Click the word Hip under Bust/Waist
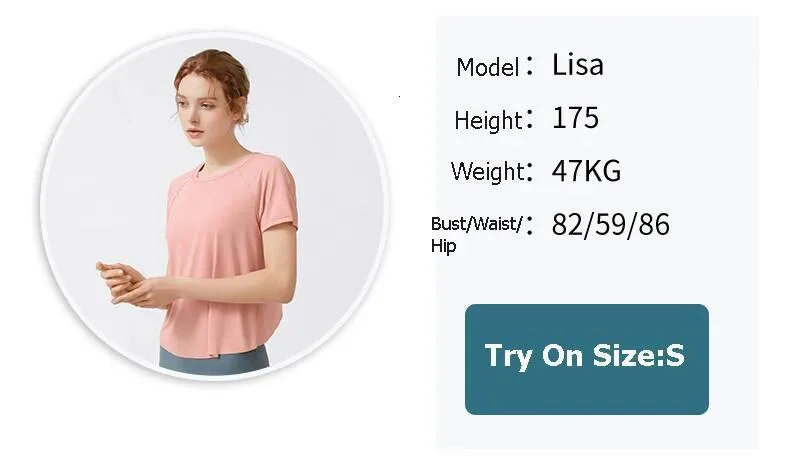 (x=443, y=246)
